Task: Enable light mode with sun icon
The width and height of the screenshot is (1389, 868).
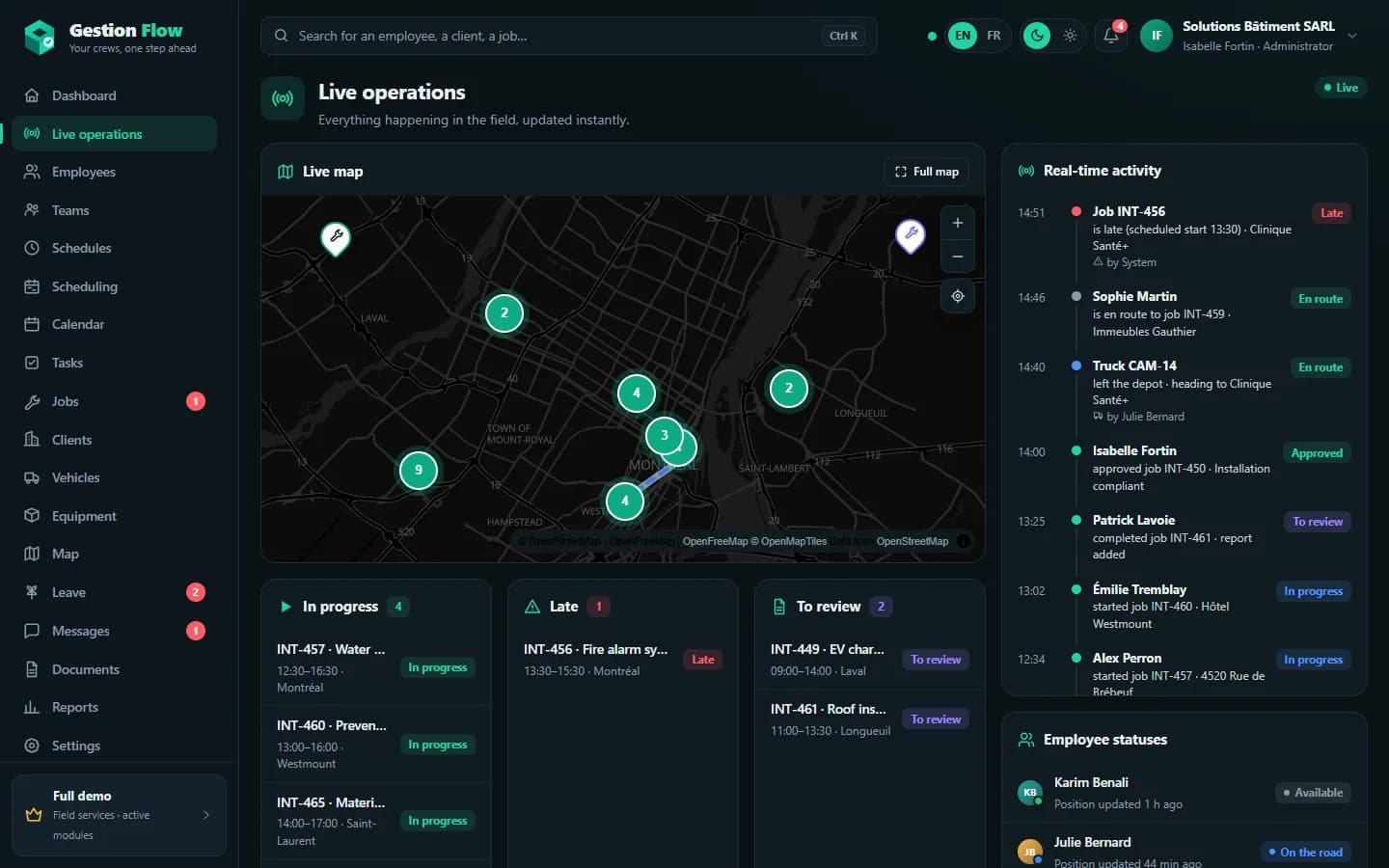Action: 1070,36
